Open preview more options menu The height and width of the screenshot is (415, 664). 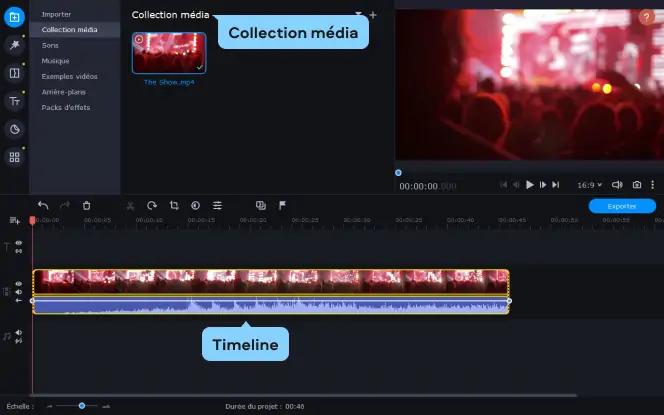click(x=653, y=185)
